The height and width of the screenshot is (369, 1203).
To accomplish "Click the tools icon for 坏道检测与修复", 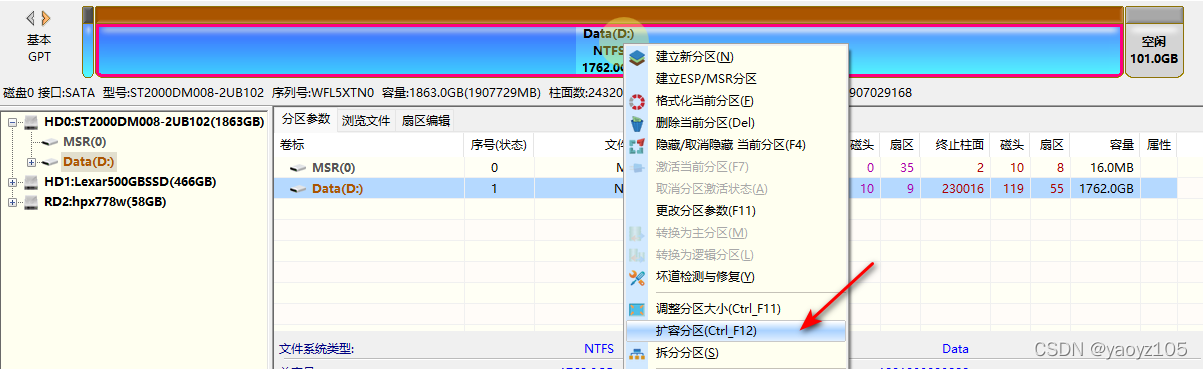I will pos(636,277).
